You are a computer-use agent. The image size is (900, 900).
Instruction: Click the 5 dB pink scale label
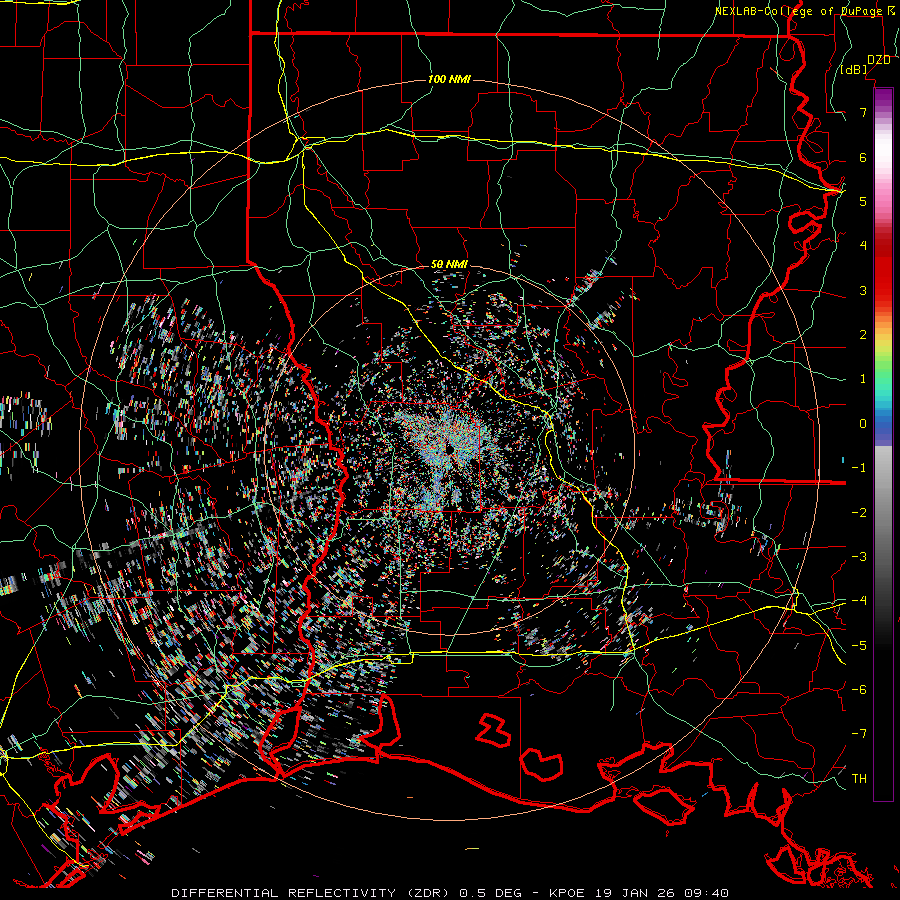click(x=863, y=201)
